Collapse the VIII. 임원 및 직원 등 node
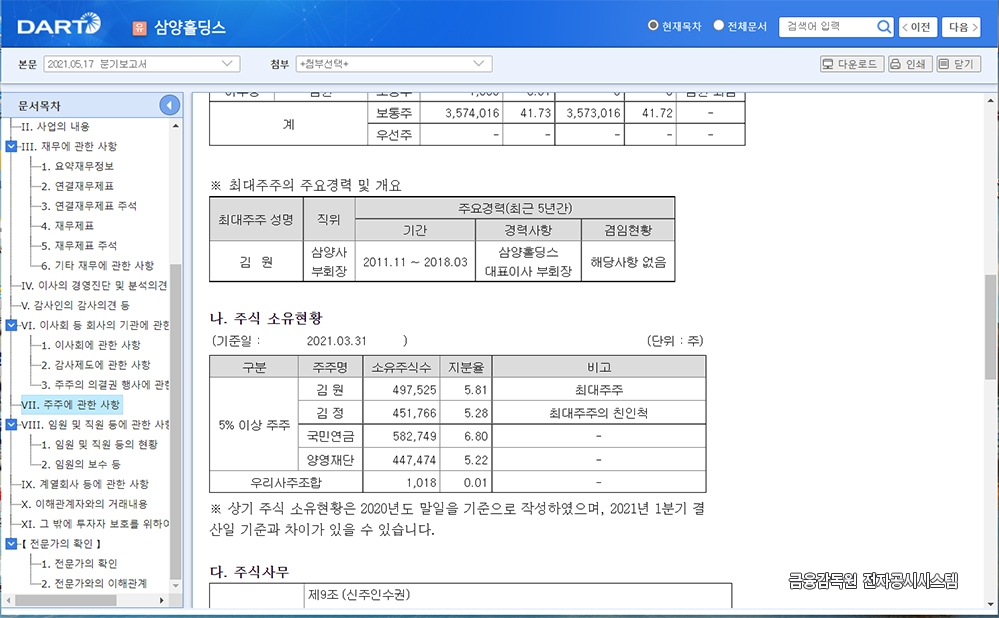Screen dimensions: 999x618 (x=11, y=424)
